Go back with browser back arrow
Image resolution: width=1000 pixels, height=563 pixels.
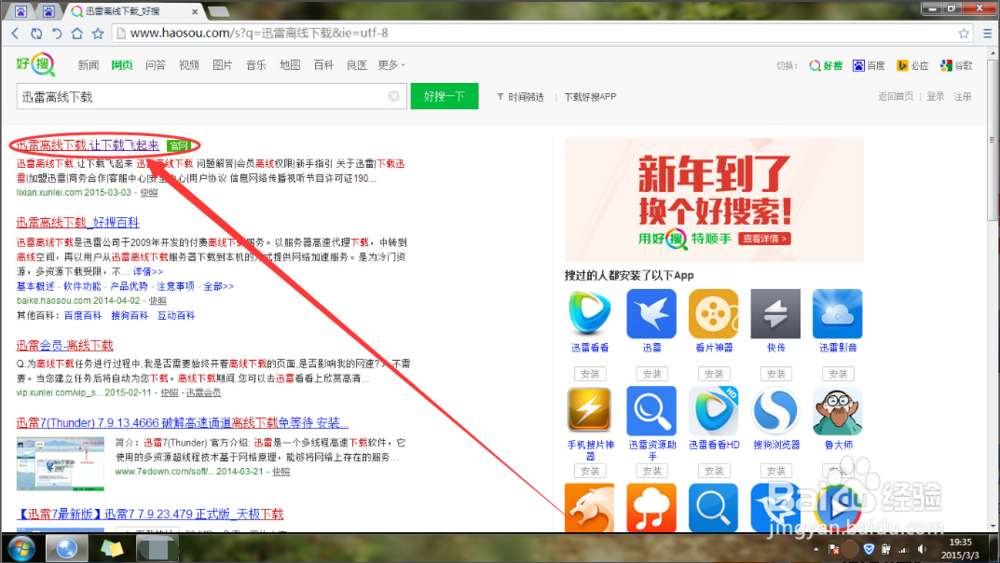point(16,33)
